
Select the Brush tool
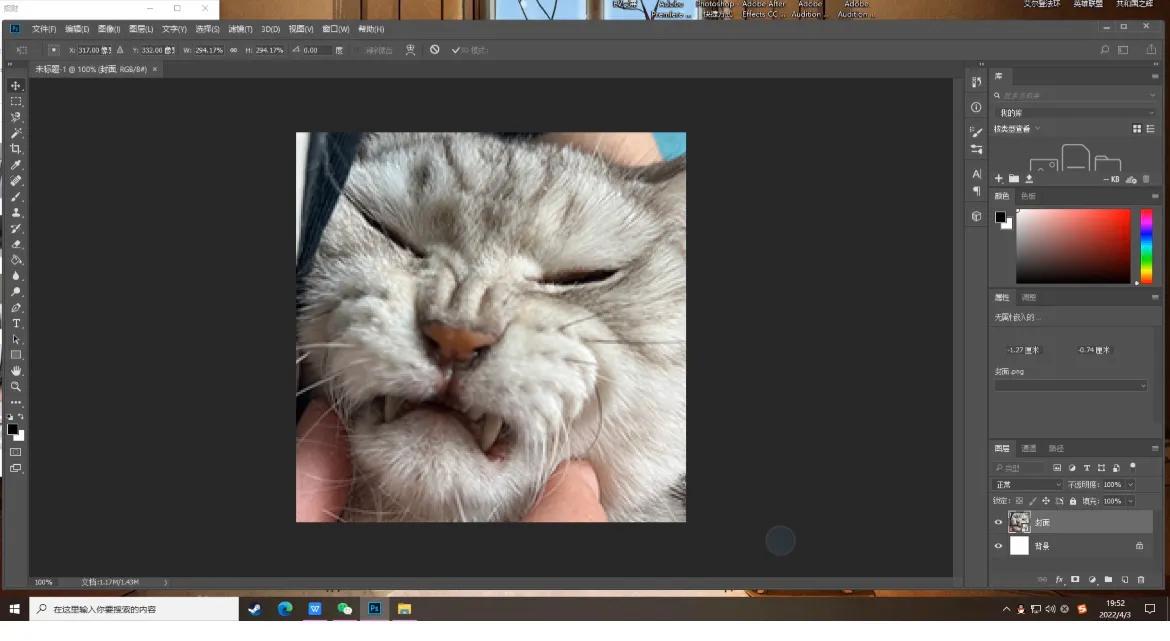click(x=16, y=196)
